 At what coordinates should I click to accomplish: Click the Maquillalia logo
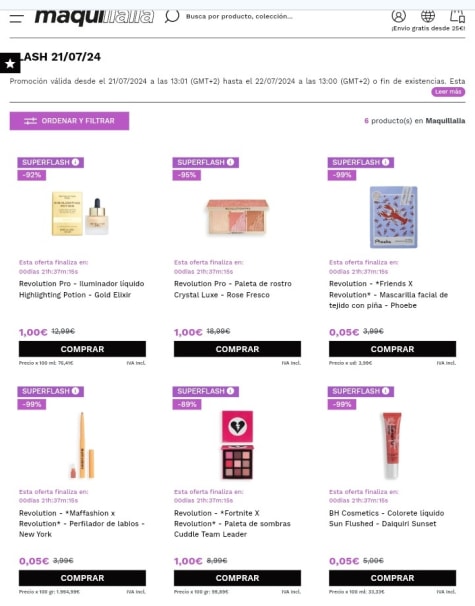point(94,17)
